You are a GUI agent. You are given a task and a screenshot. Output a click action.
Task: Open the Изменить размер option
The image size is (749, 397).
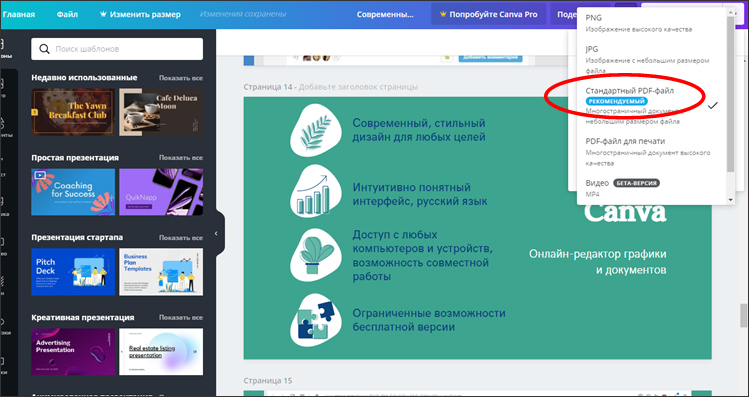[140, 14]
